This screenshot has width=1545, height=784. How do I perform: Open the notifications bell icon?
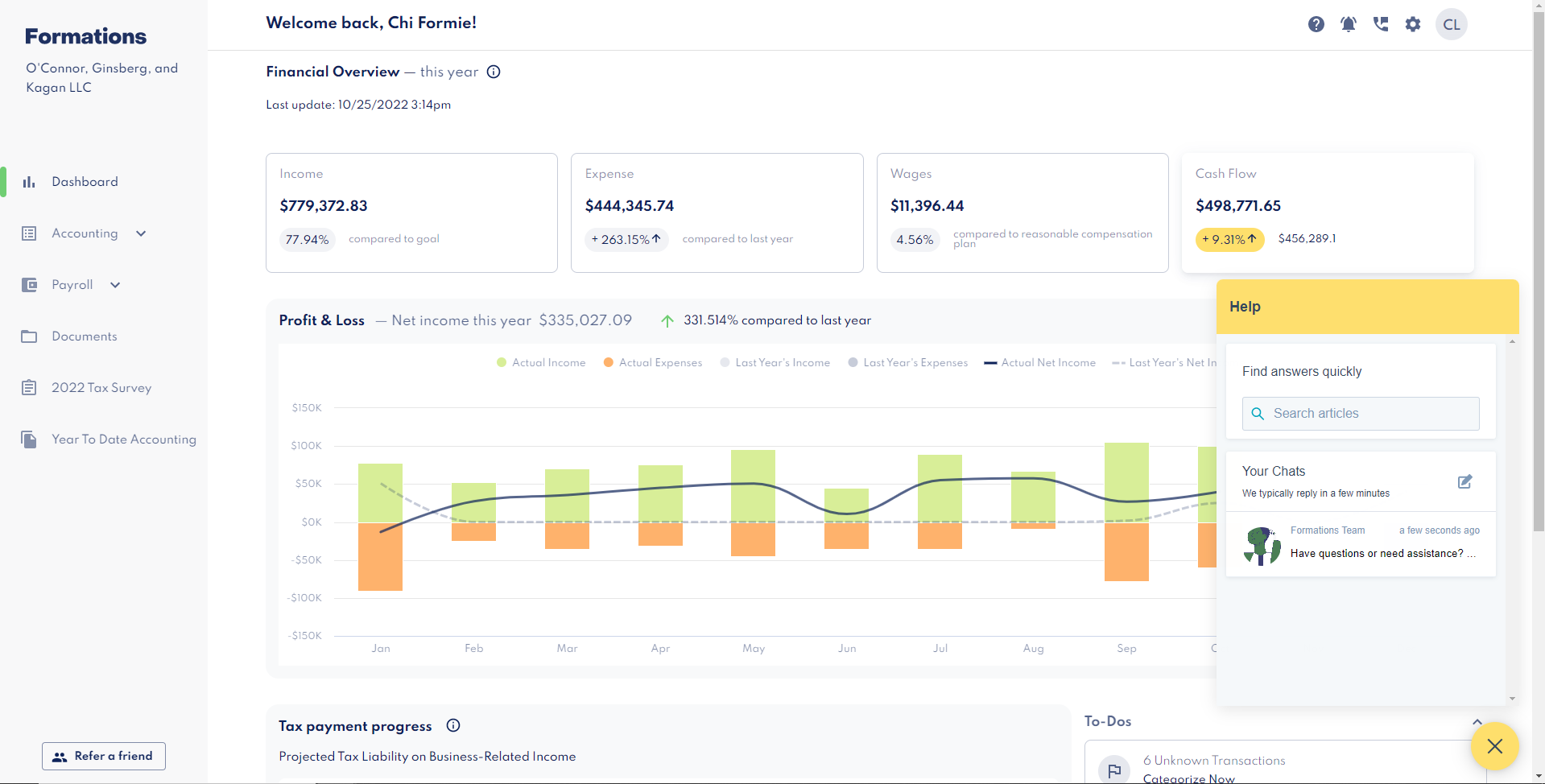(x=1348, y=24)
